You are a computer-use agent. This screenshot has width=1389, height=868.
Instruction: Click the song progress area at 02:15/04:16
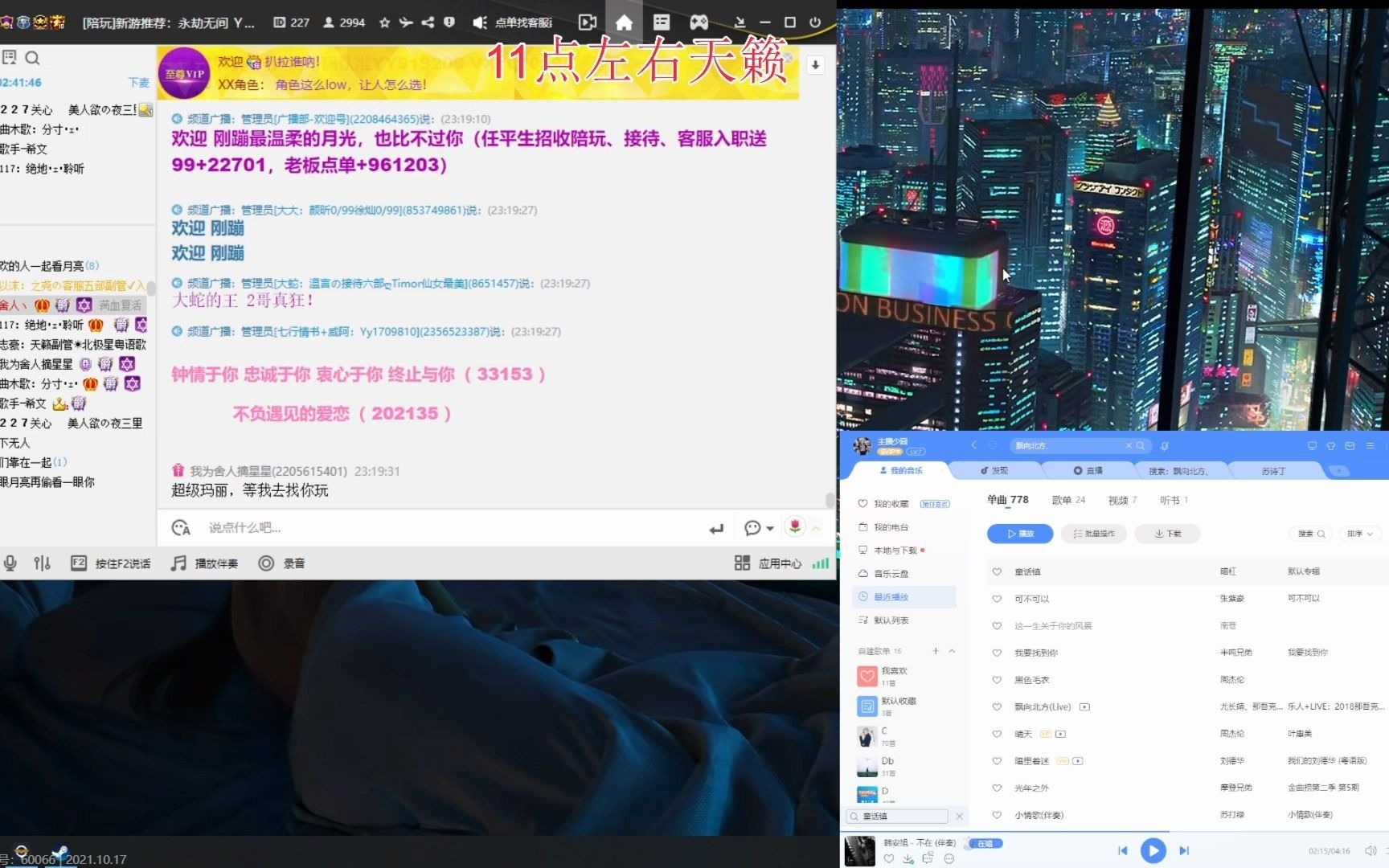click(1327, 850)
